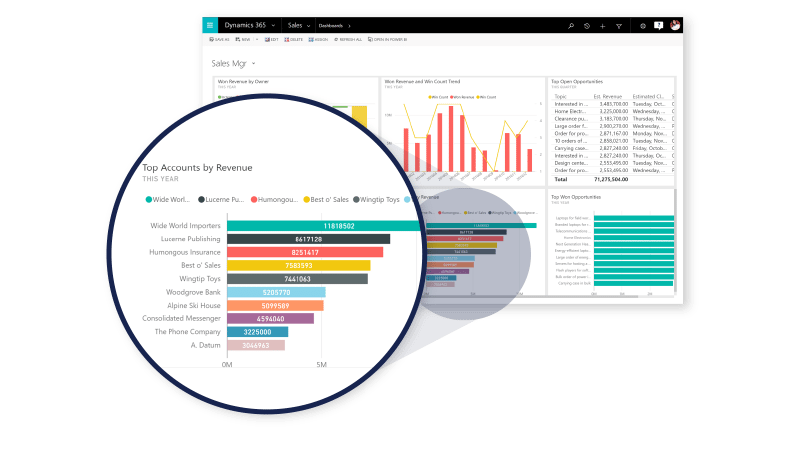
Task: Expand the chevron after Dashboards
Action: tap(349, 26)
